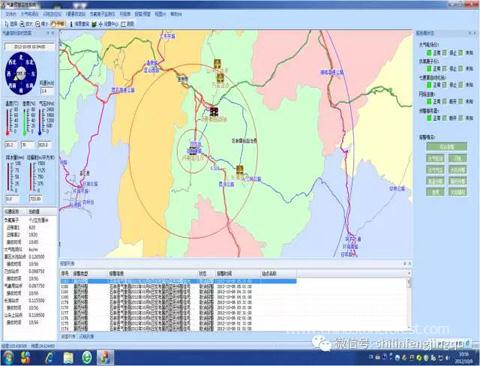480x366 pixels.
Task: Click the yellow station marker at top of circle
Action: (217, 63)
